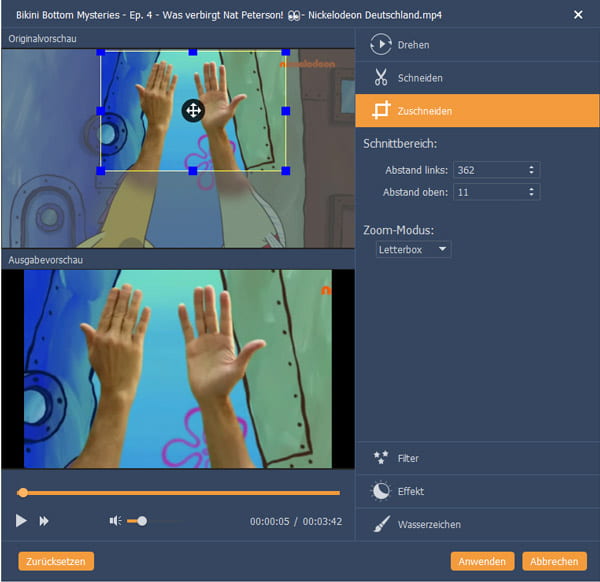Click the Wasserzeichen brush icon
Image resolution: width=600 pixels, height=582 pixels.
coord(380,524)
